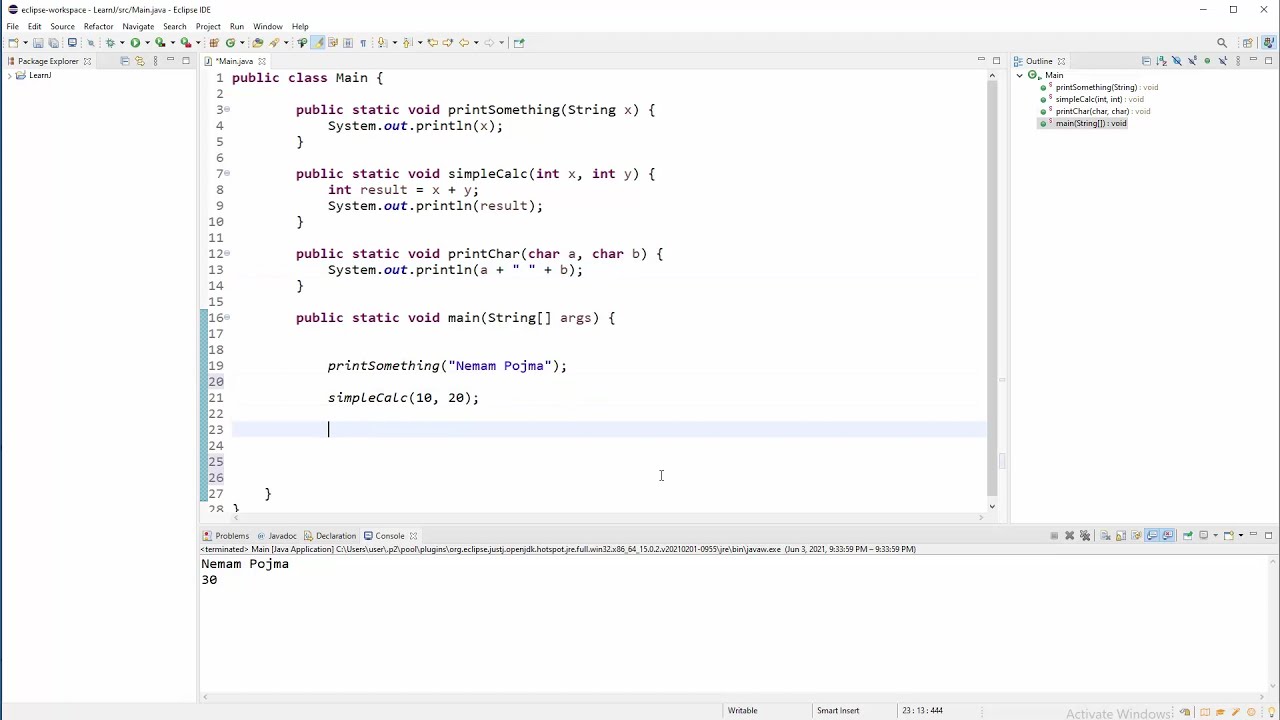Screen dimensions: 1280x720
Task: Minimize the Console view panel
Action: [1253, 536]
